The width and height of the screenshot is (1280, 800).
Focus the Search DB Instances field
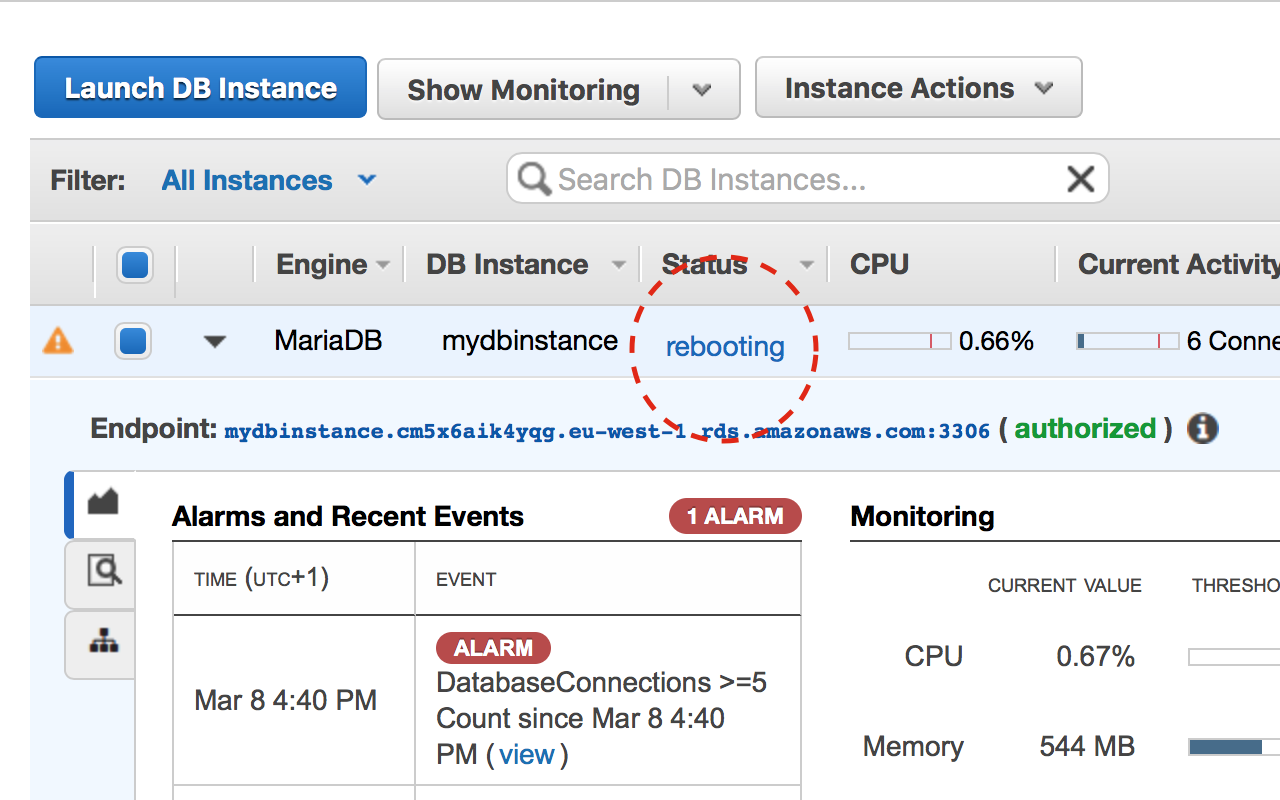807,179
